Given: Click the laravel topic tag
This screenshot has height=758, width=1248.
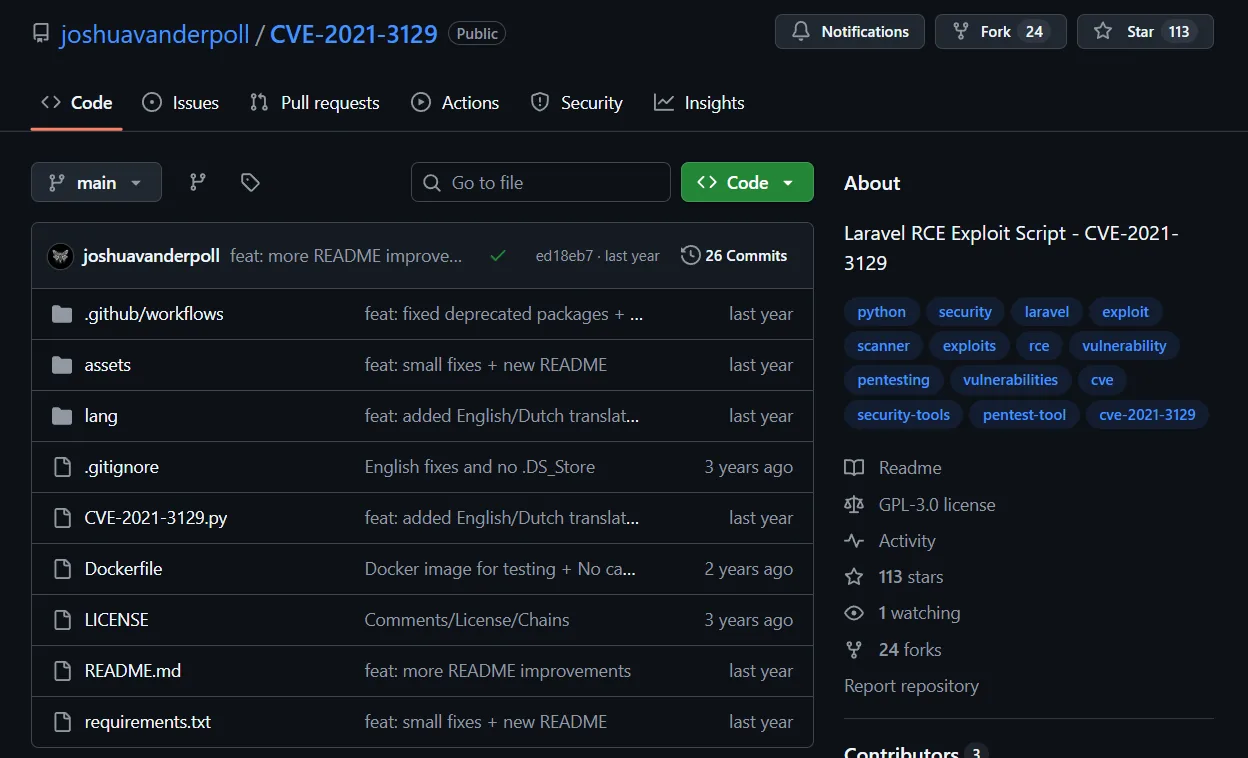Looking at the screenshot, I should tap(1047, 312).
